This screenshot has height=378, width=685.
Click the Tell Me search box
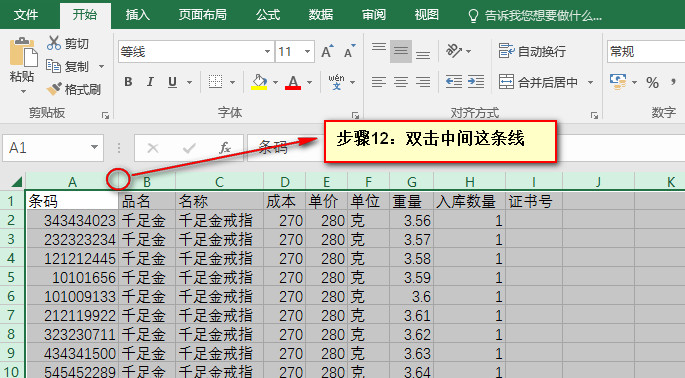(x=535, y=16)
